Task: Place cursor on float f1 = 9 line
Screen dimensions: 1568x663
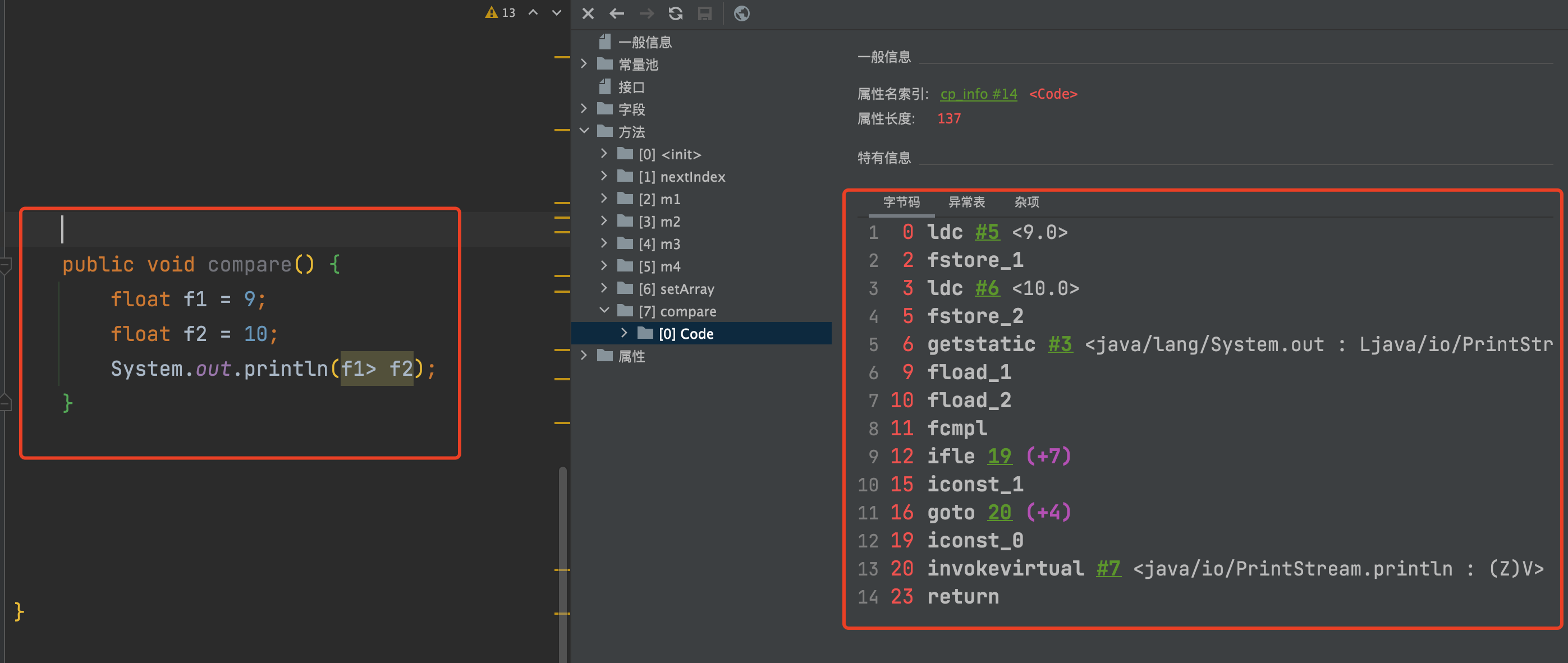Action: pos(188,300)
